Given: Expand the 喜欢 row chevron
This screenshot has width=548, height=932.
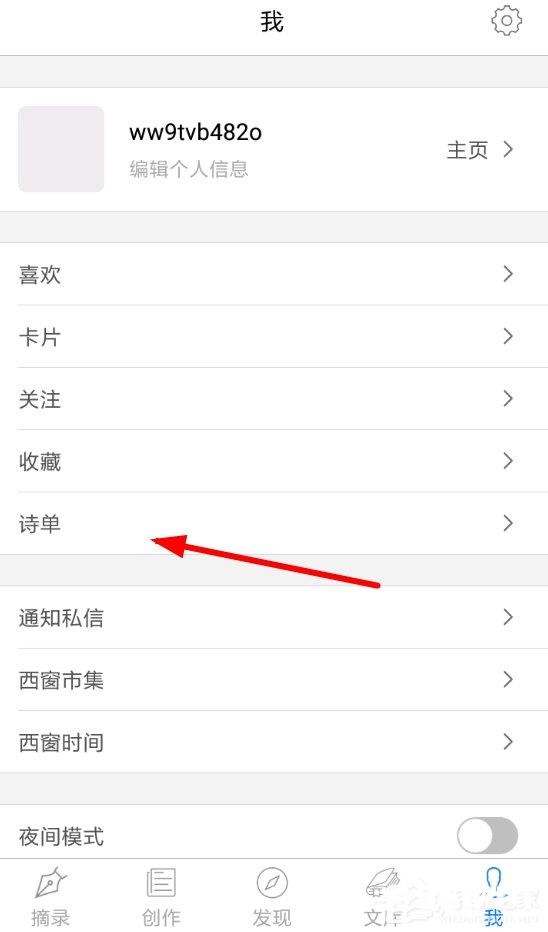Looking at the screenshot, I should tap(508, 274).
